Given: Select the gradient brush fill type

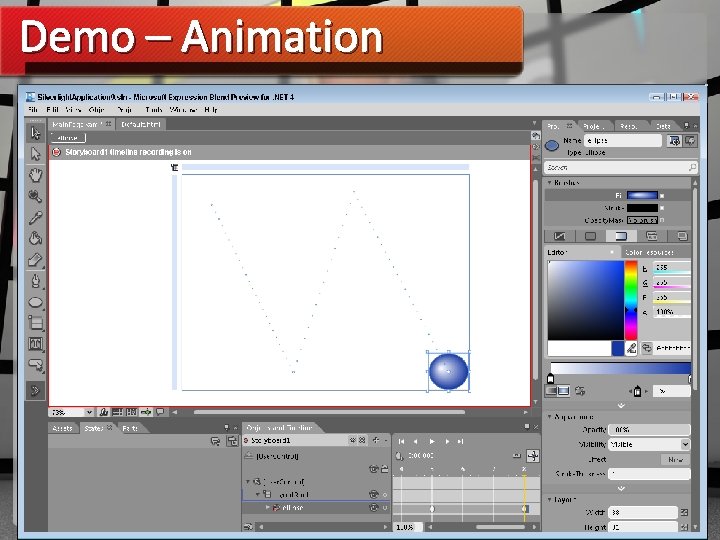Looking at the screenshot, I should [x=621, y=236].
